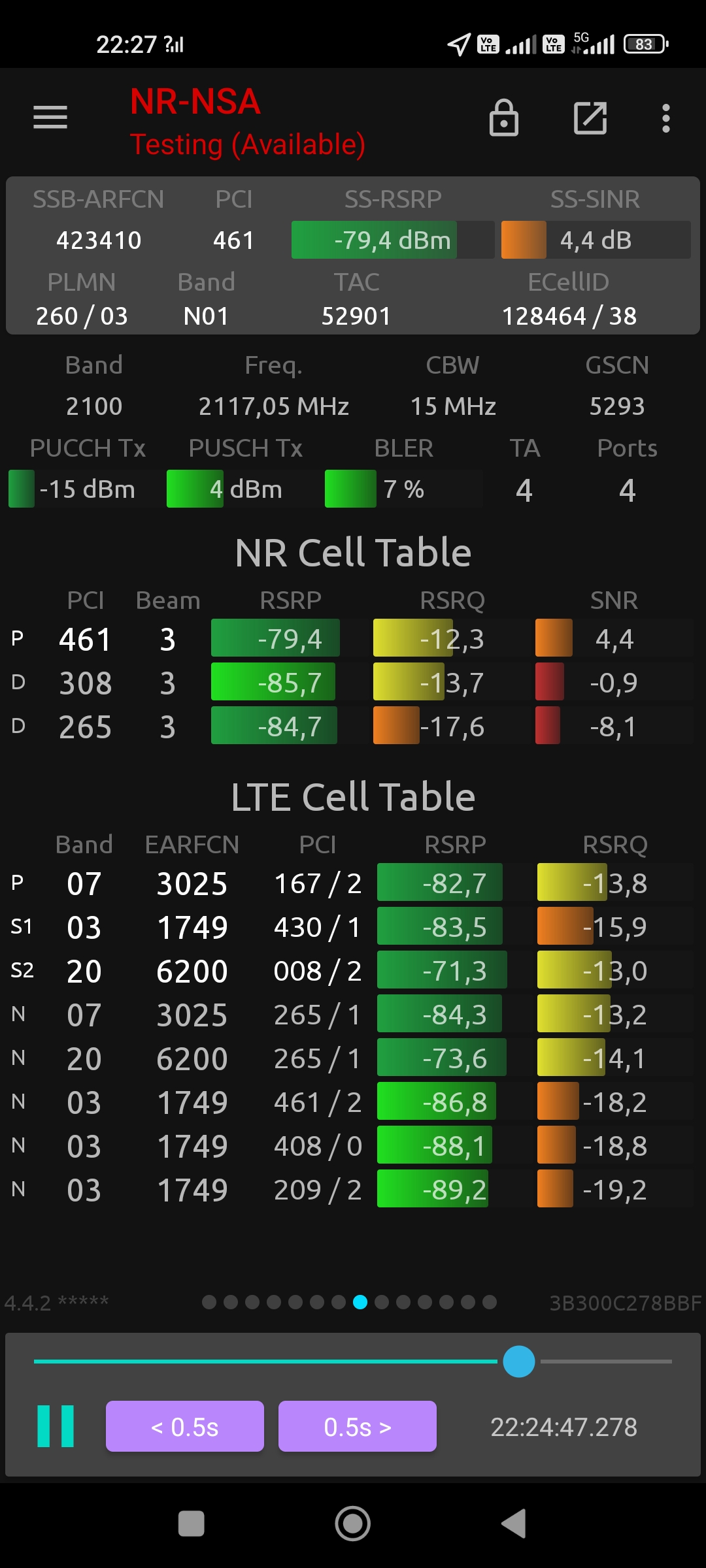Tap the NR-NSA network type title
The height and width of the screenshot is (1568, 706).
tap(195, 102)
